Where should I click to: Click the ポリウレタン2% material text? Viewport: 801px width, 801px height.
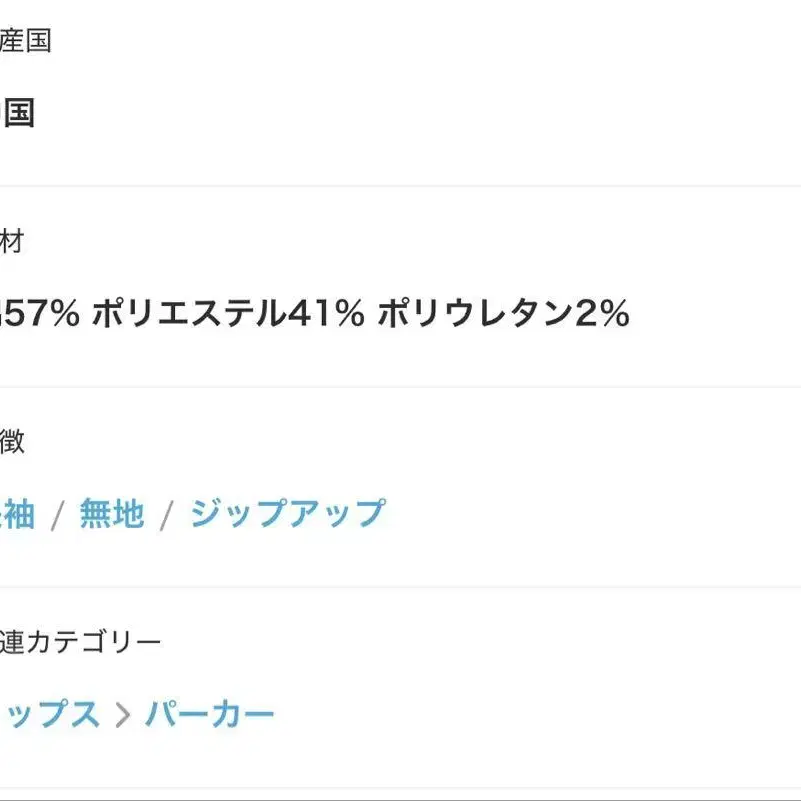[x=503, y=315]
